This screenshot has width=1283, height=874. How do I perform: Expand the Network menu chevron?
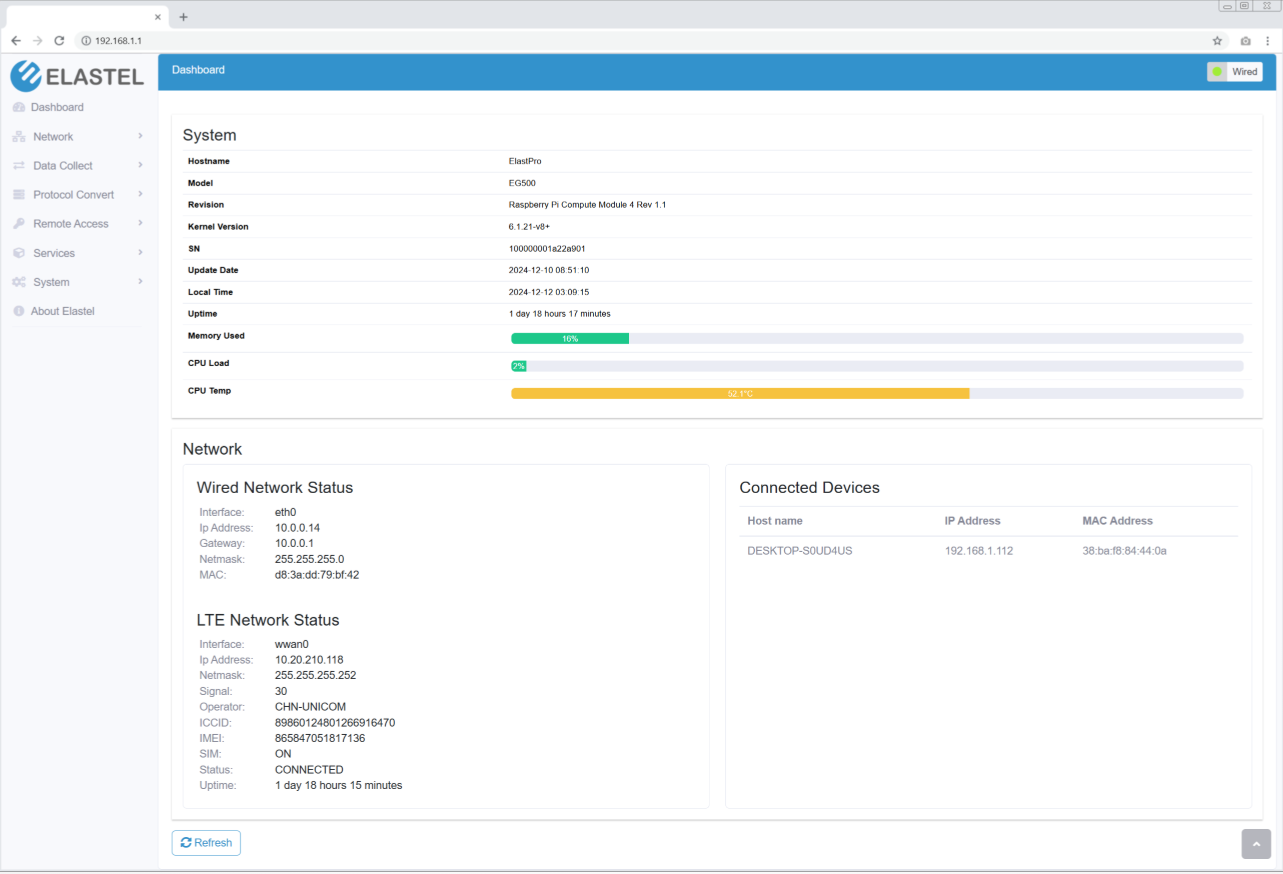[140, 136]
